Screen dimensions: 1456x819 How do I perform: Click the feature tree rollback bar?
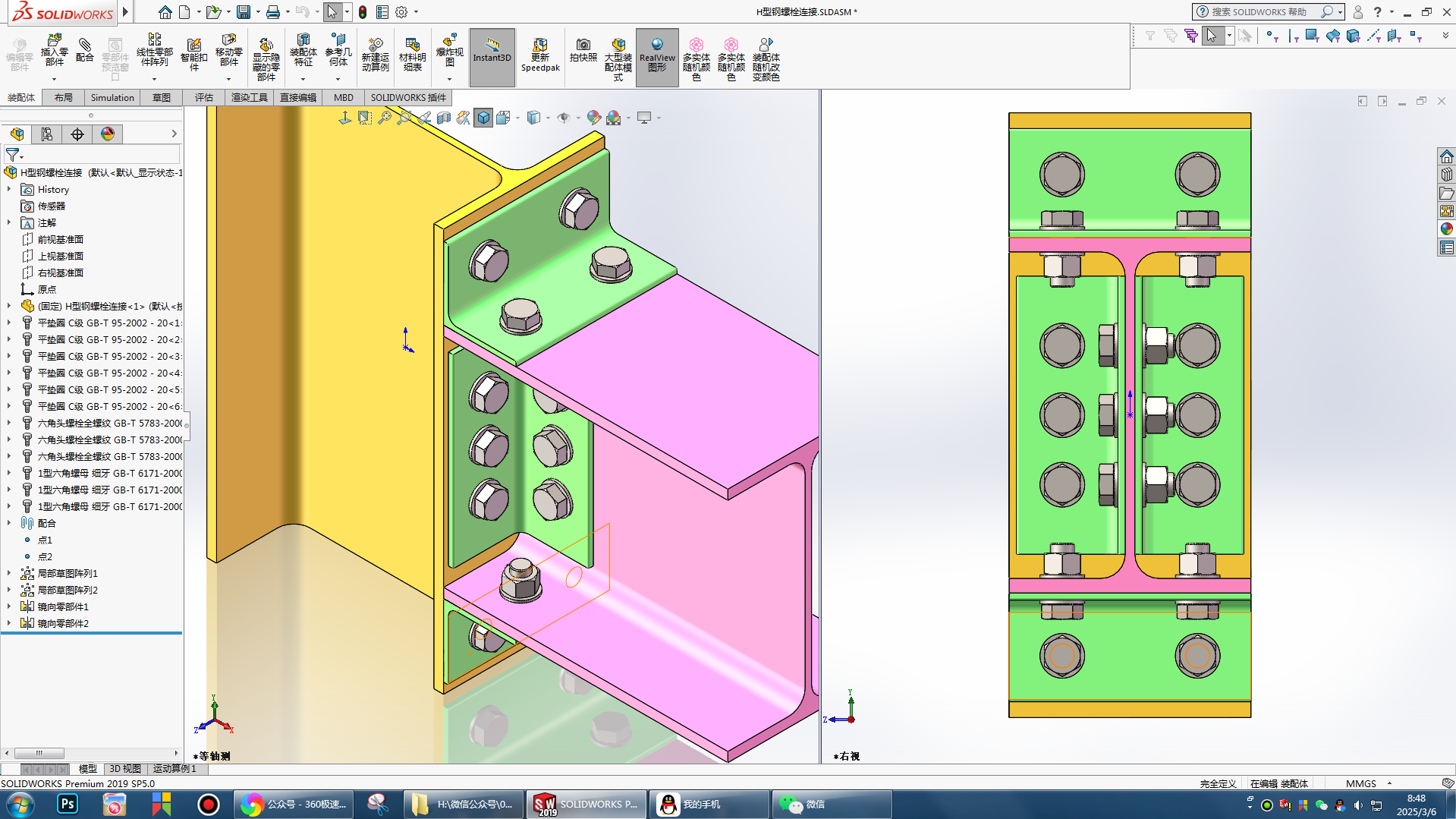[x=91, y=632]
